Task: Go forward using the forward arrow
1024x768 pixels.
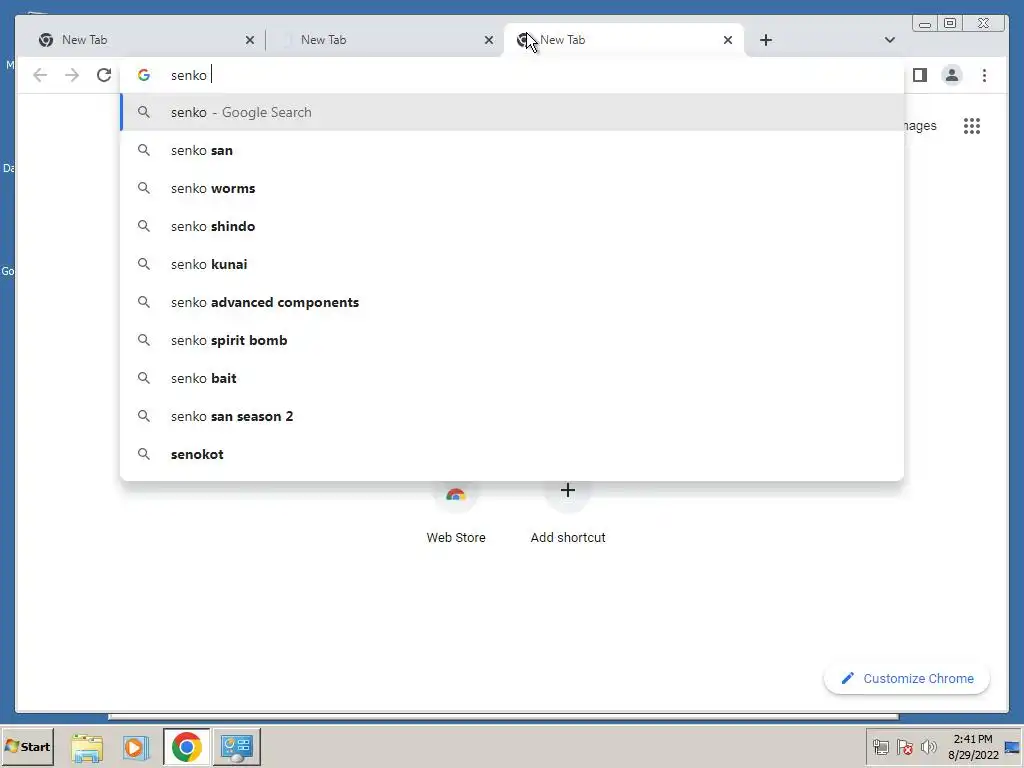Action: [72, 75]
